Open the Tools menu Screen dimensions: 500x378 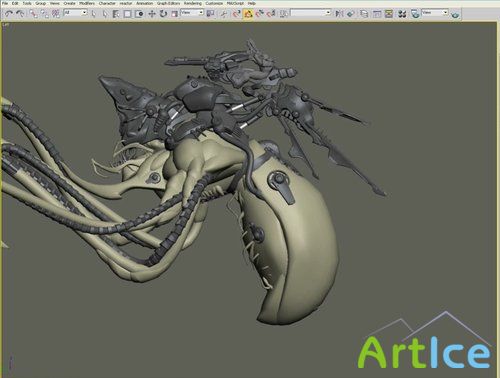27,3
